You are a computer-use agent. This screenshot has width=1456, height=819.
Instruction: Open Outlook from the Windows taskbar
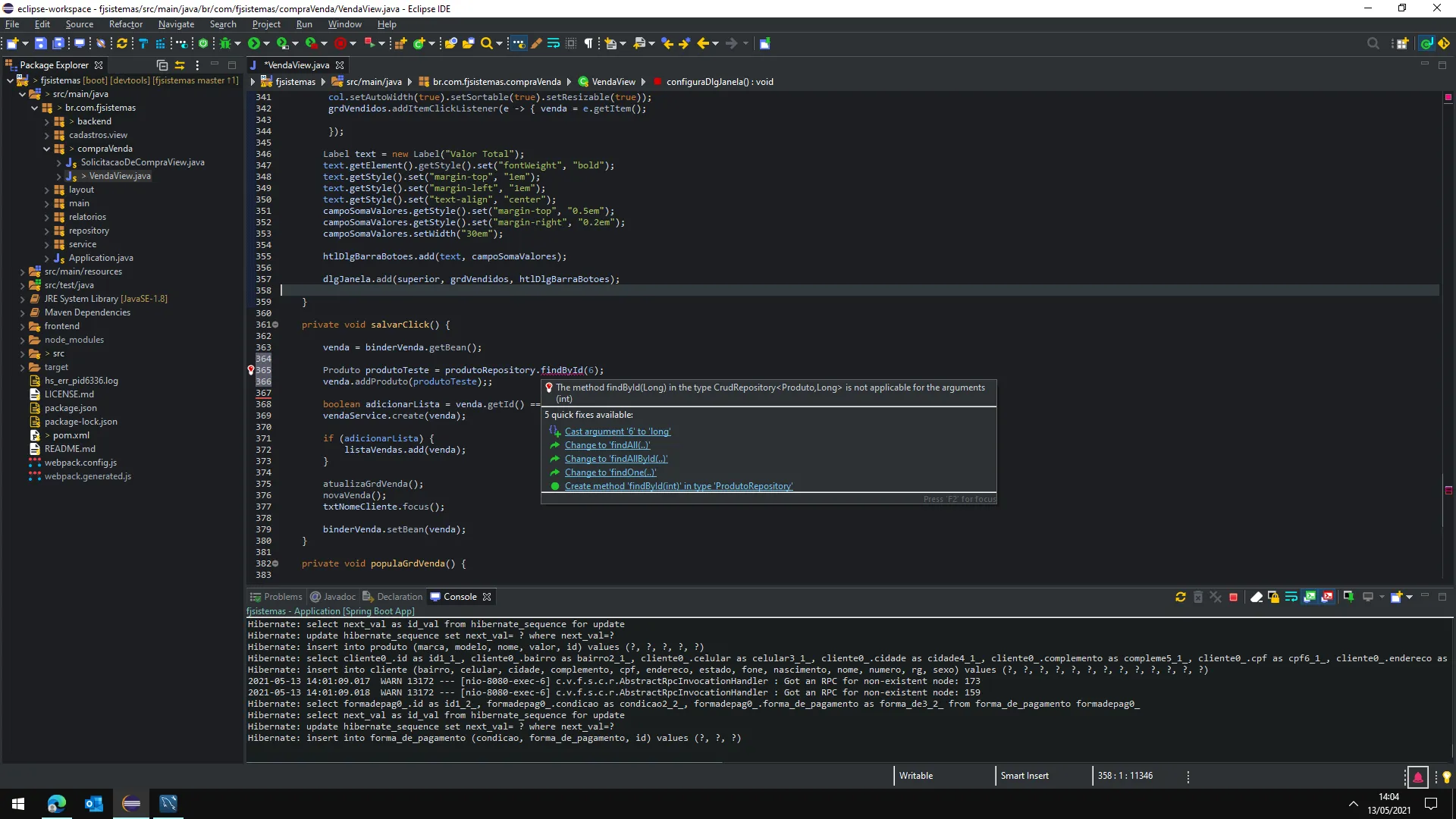pyautogui.click(x=93, y=804)
